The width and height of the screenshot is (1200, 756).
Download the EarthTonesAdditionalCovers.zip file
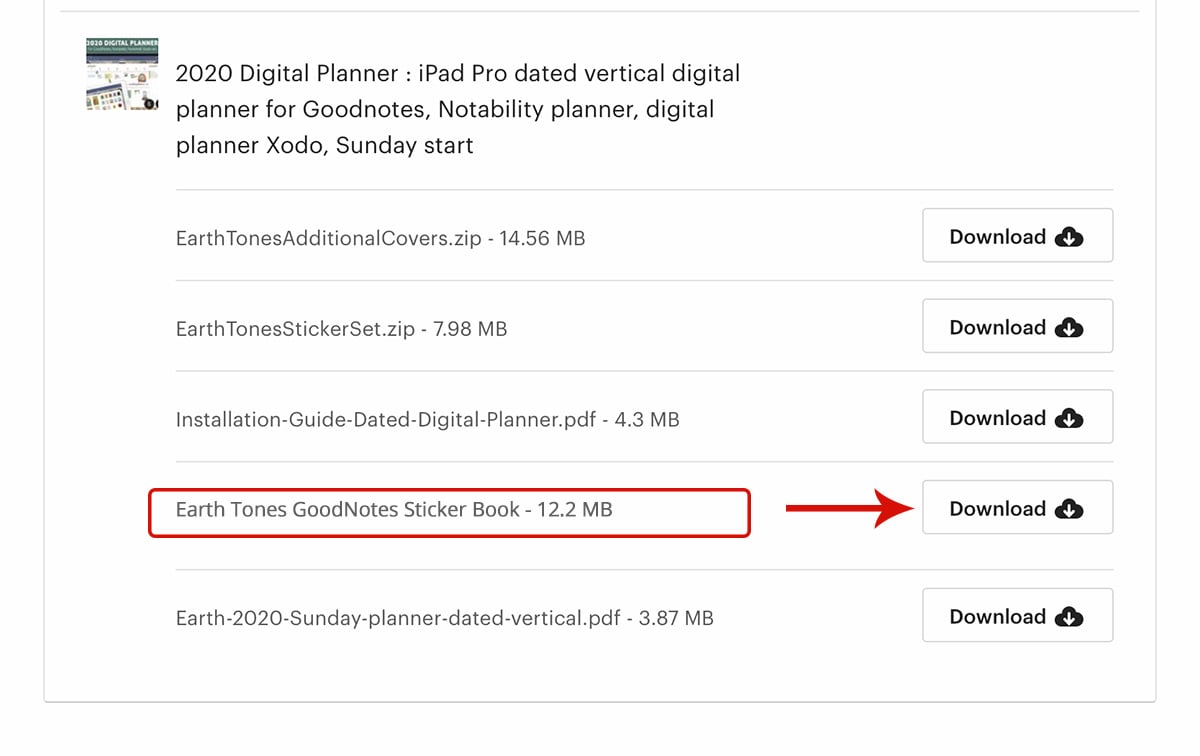click(x=1016, y=236)
